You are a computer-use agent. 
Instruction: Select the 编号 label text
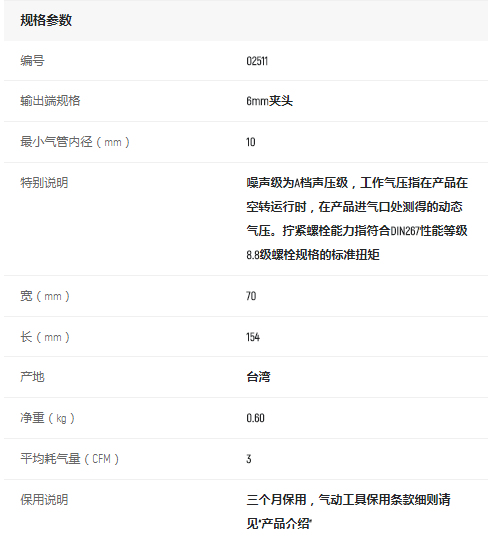pyautogui.click(x=32, y=61)
